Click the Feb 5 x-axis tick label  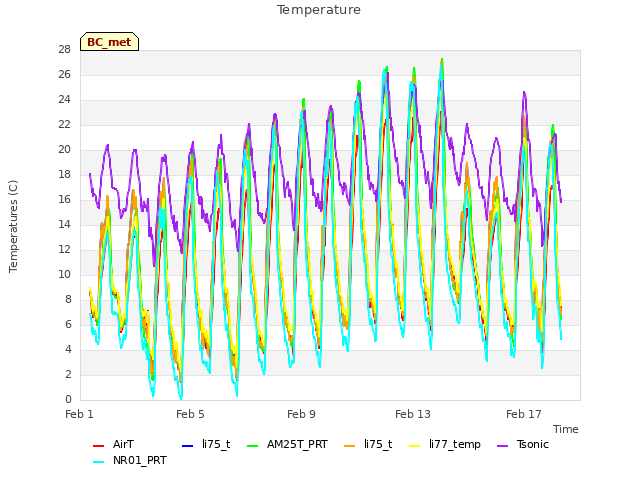(x=190, y=414)
